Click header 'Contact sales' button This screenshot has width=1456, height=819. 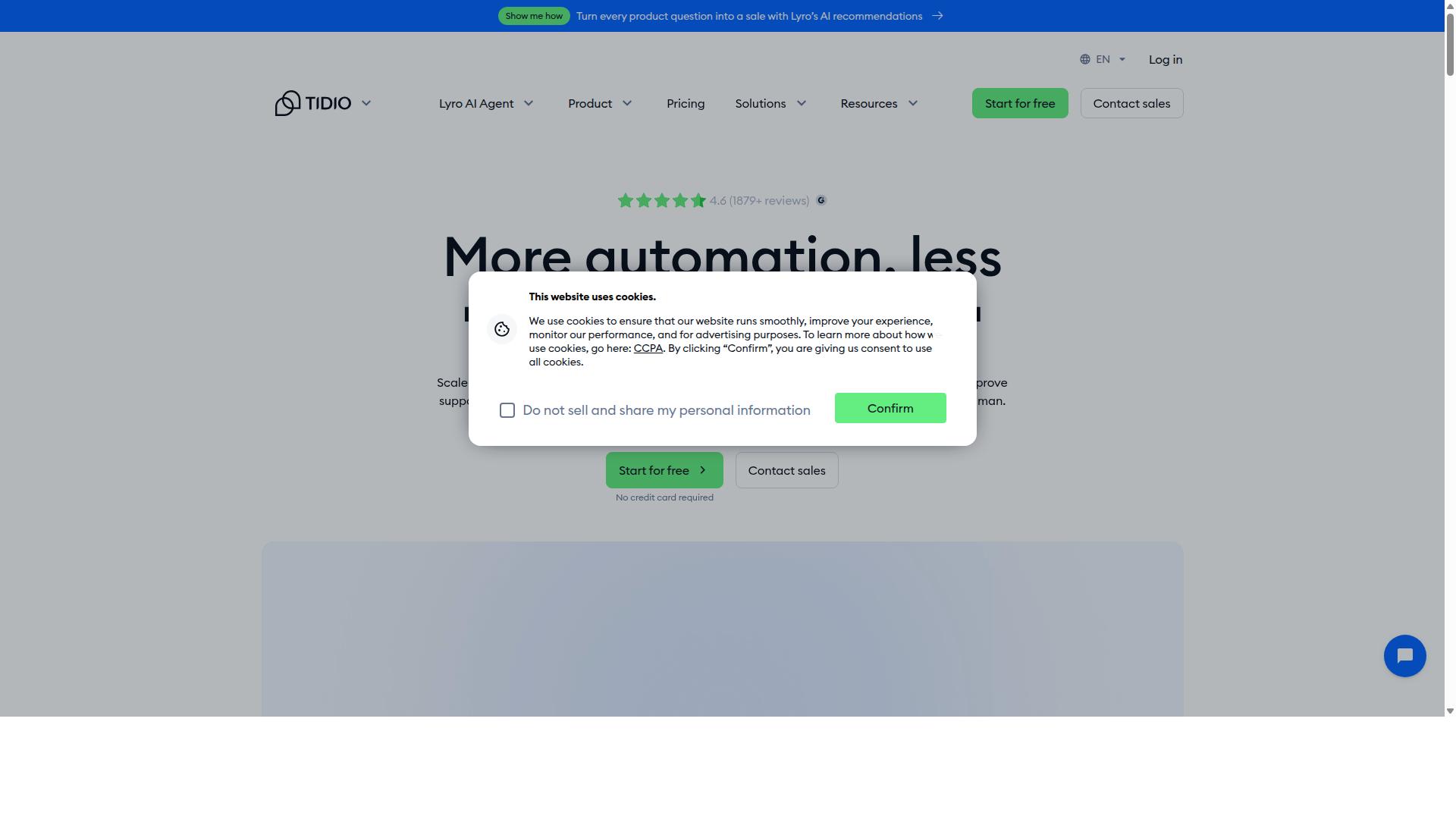tap(1131, 103)
